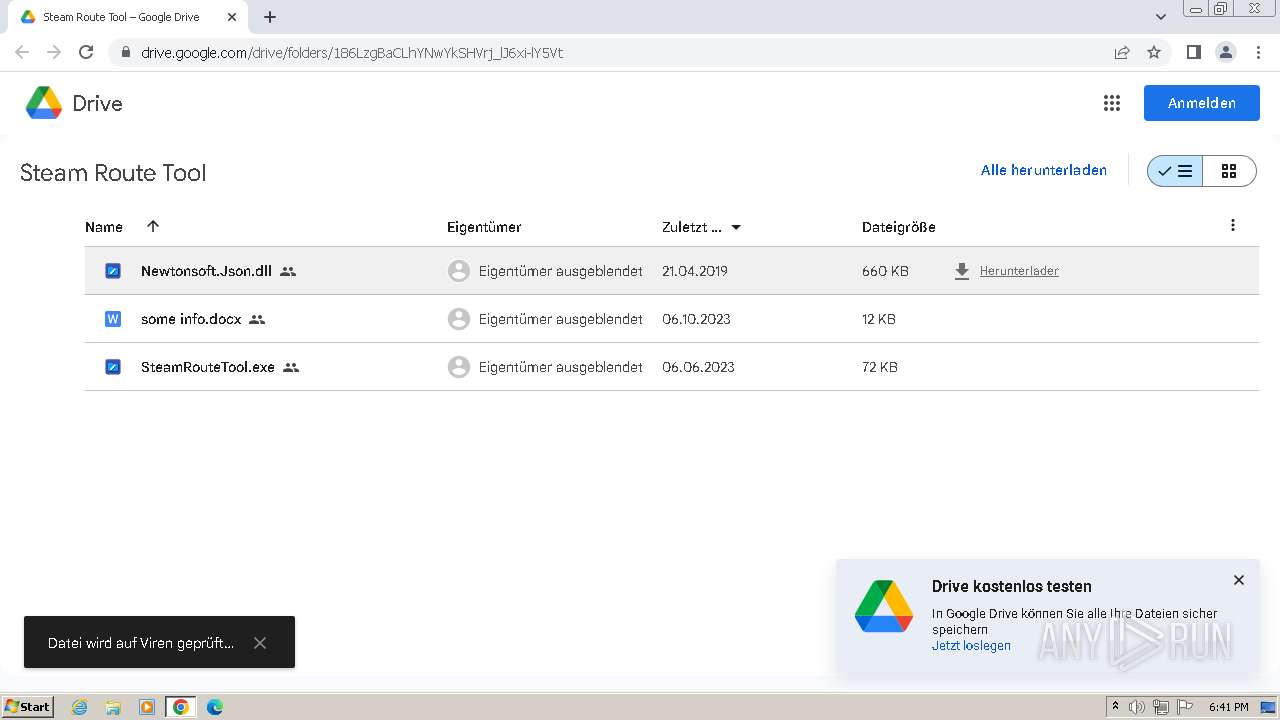Click the date 21.04.2019
1280x720 pixels.
click(x=695, y=271)
